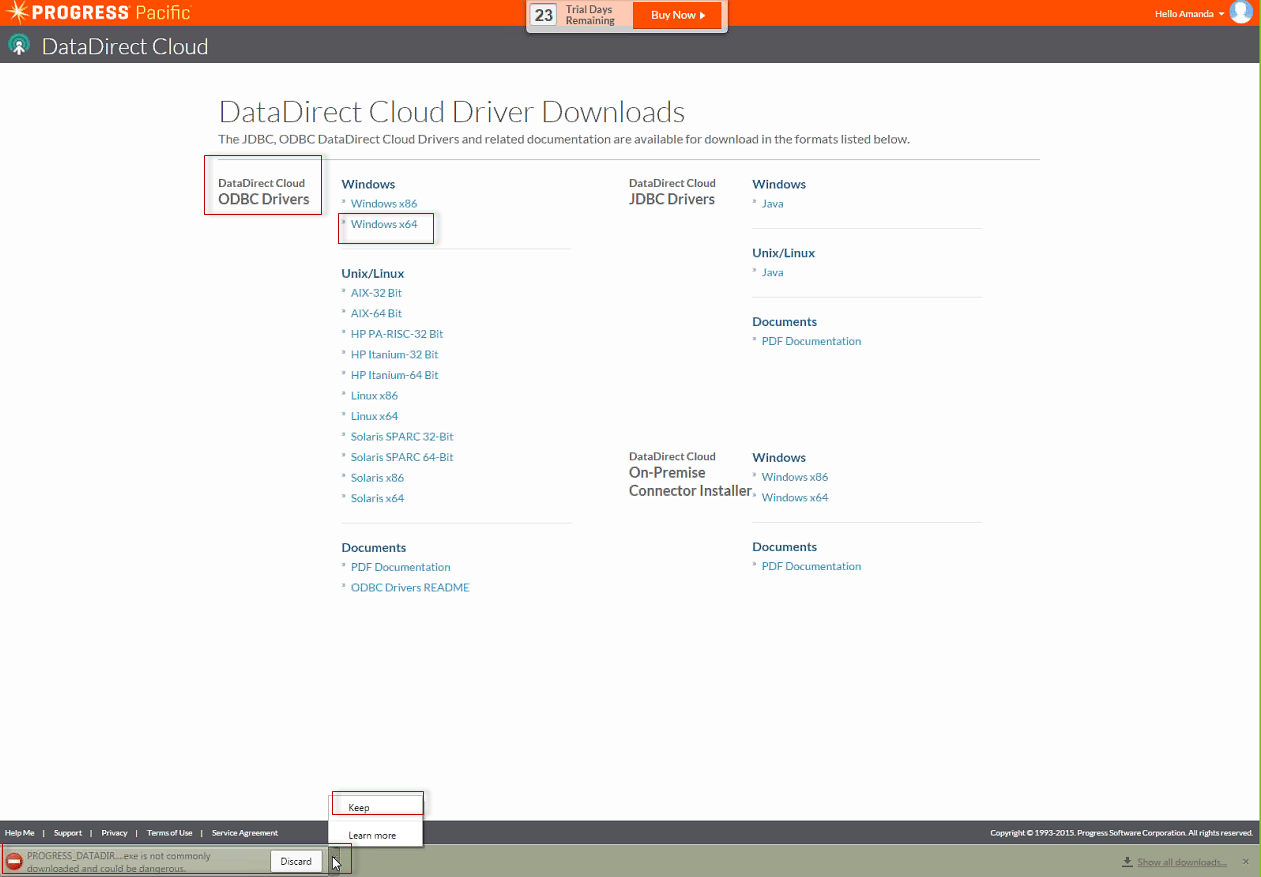Open ODBC PDF Documentation link

[400, 567]
